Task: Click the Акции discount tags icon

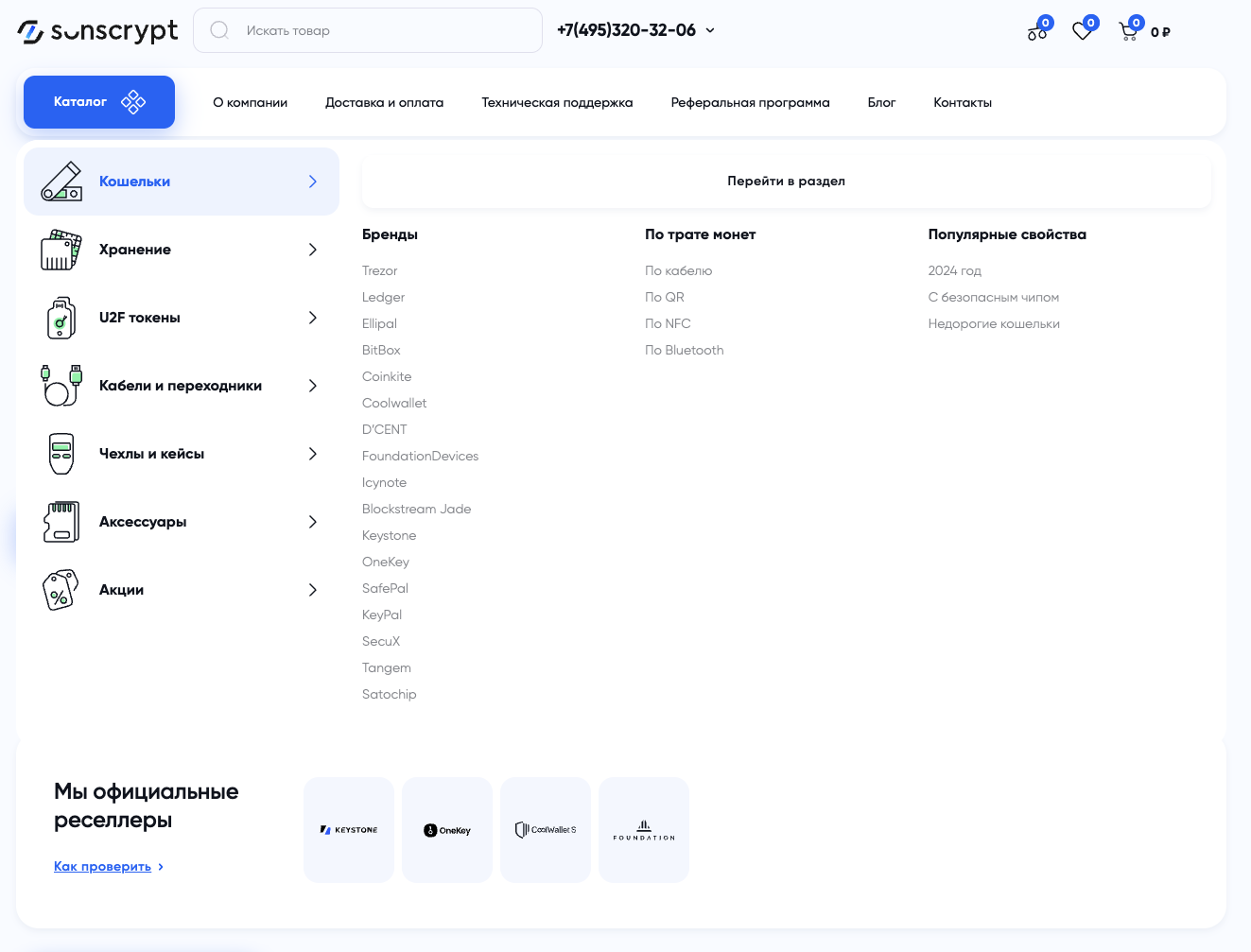Action: [x=61, y=590]
